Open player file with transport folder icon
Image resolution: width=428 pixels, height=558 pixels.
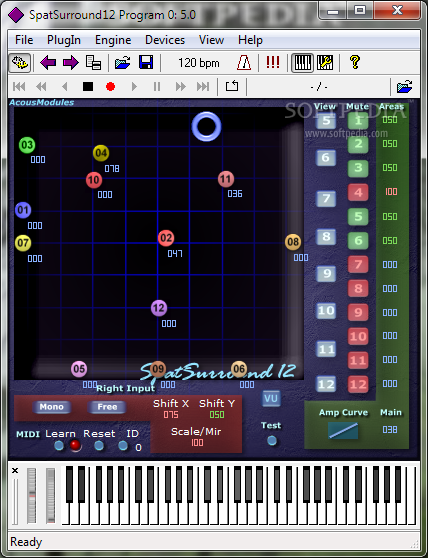405,86
